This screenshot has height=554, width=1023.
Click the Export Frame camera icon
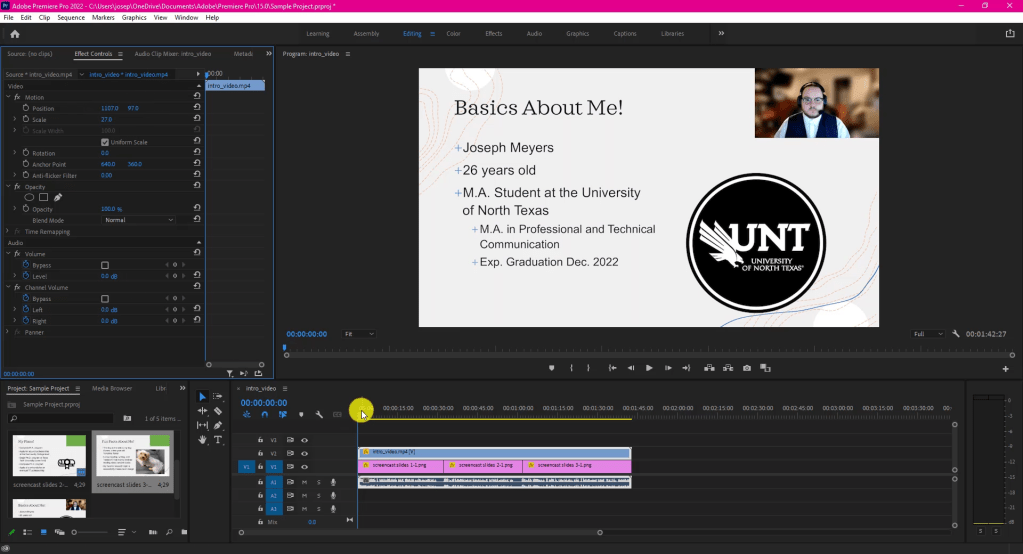[x=747, y=368]
